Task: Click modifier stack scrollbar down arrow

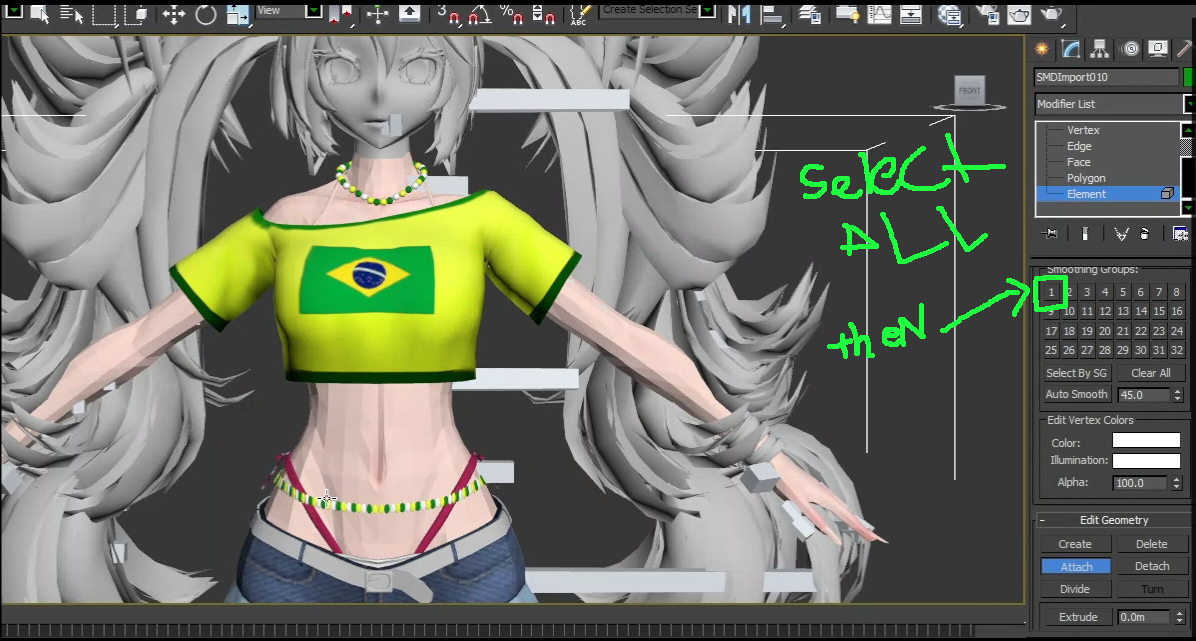Action: tap(1187, 208)
